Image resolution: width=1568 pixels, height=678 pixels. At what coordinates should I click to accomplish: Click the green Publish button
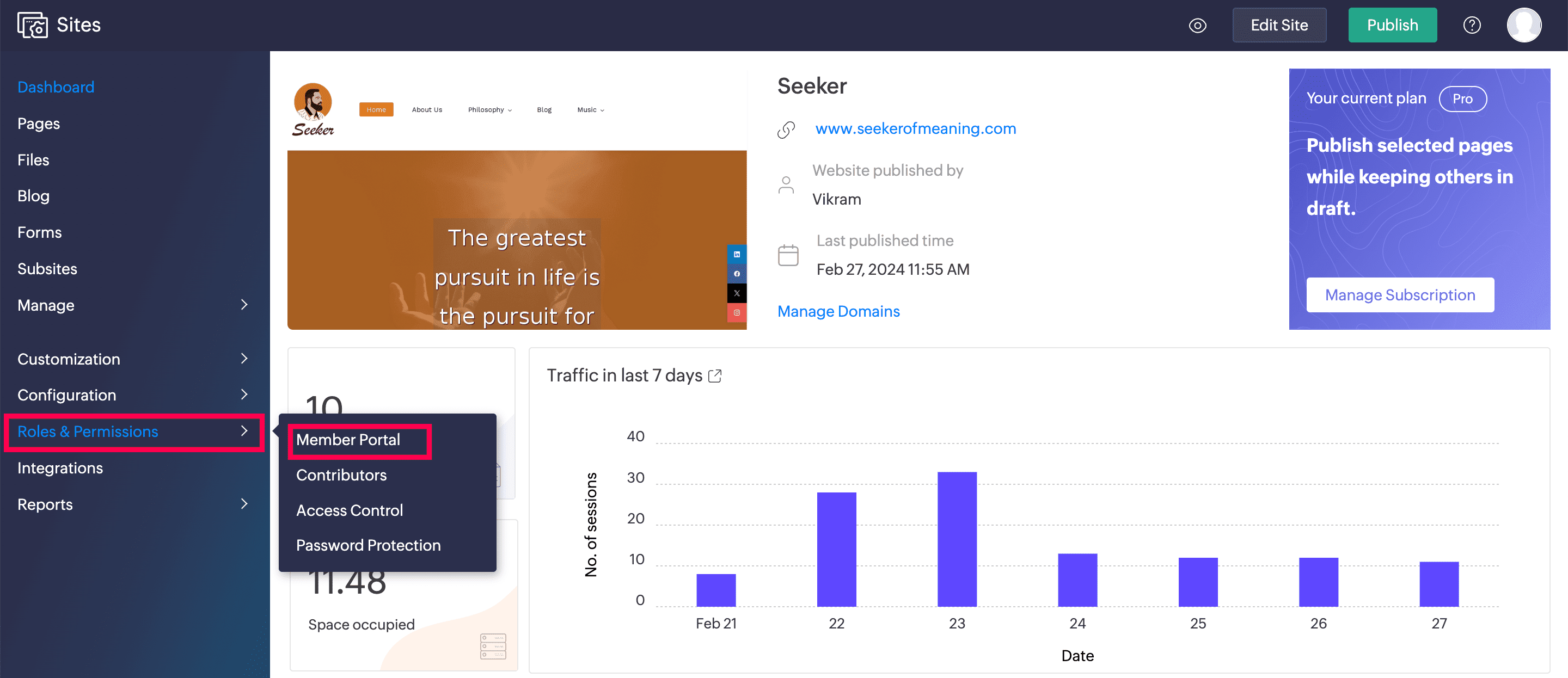pos(1392,26)
